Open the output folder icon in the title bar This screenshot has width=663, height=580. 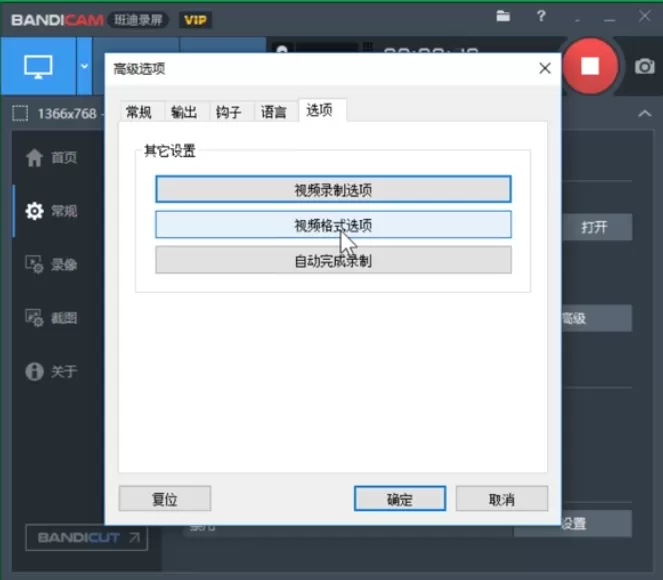503,16
